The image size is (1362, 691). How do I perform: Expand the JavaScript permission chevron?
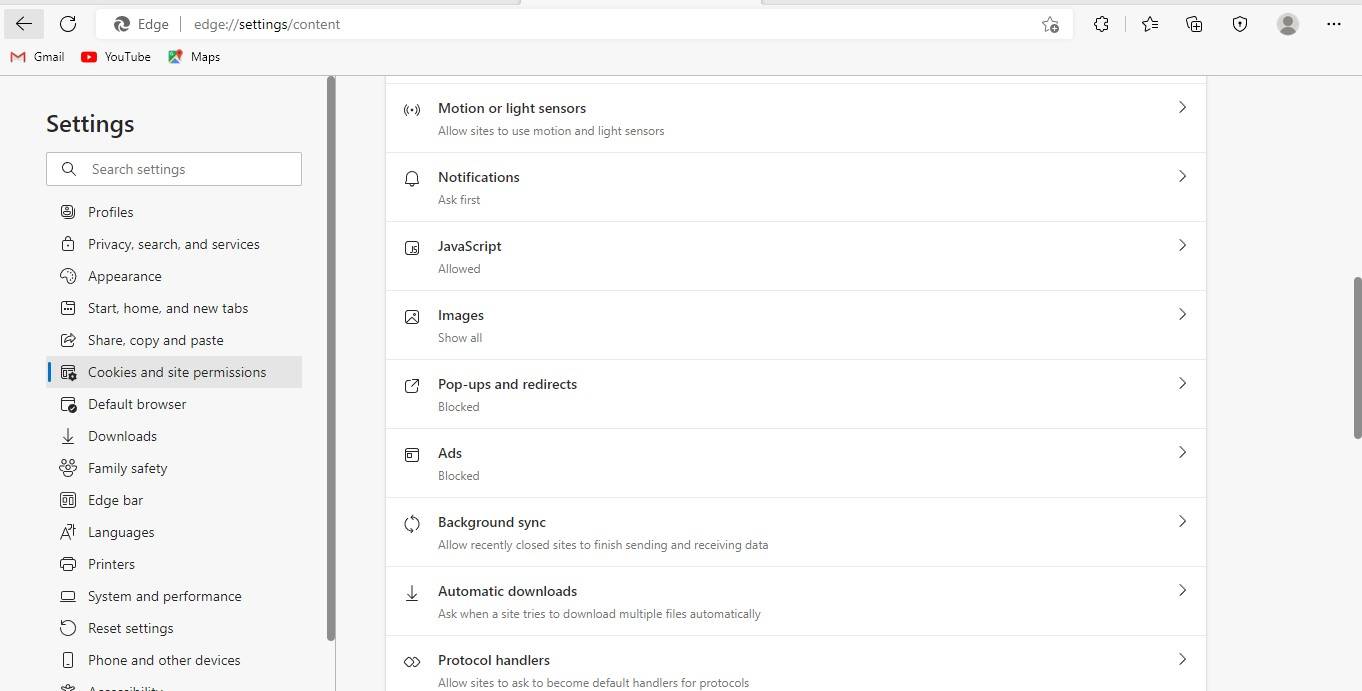pyautogui.click(x=1182, y=245)
